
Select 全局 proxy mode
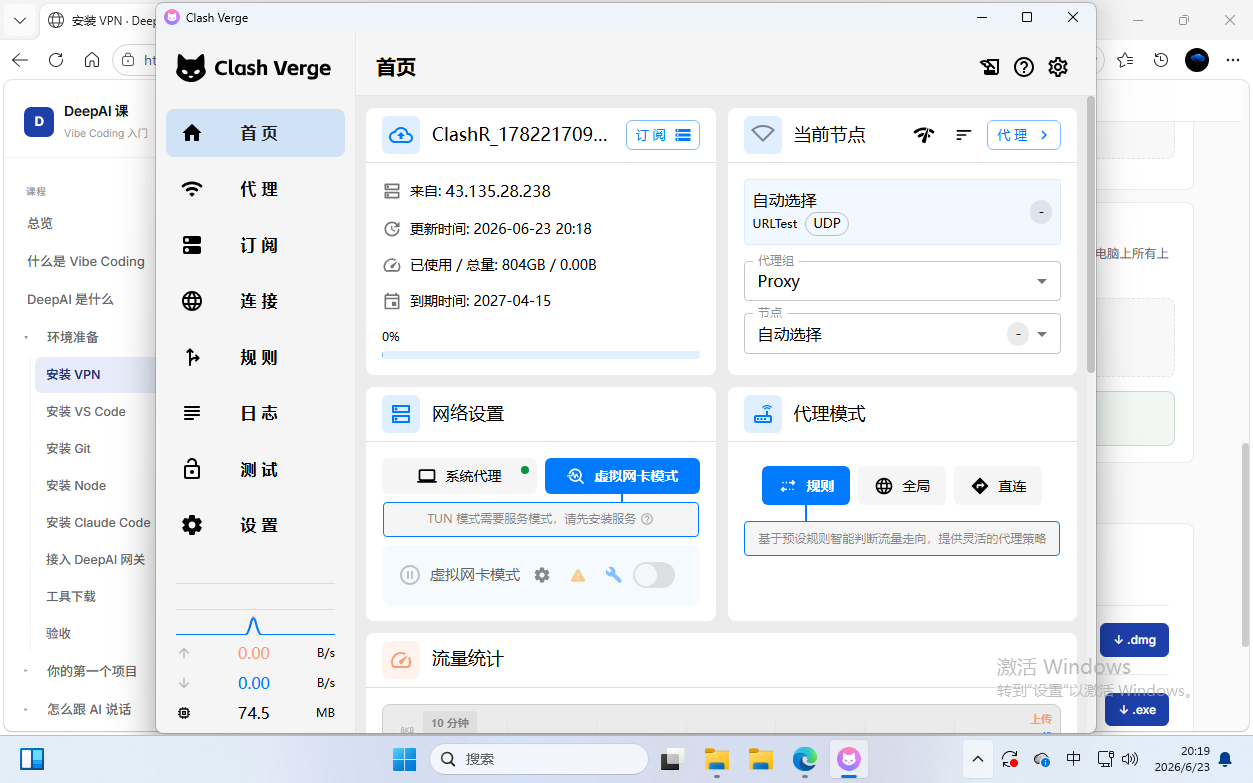pos(902,486)
